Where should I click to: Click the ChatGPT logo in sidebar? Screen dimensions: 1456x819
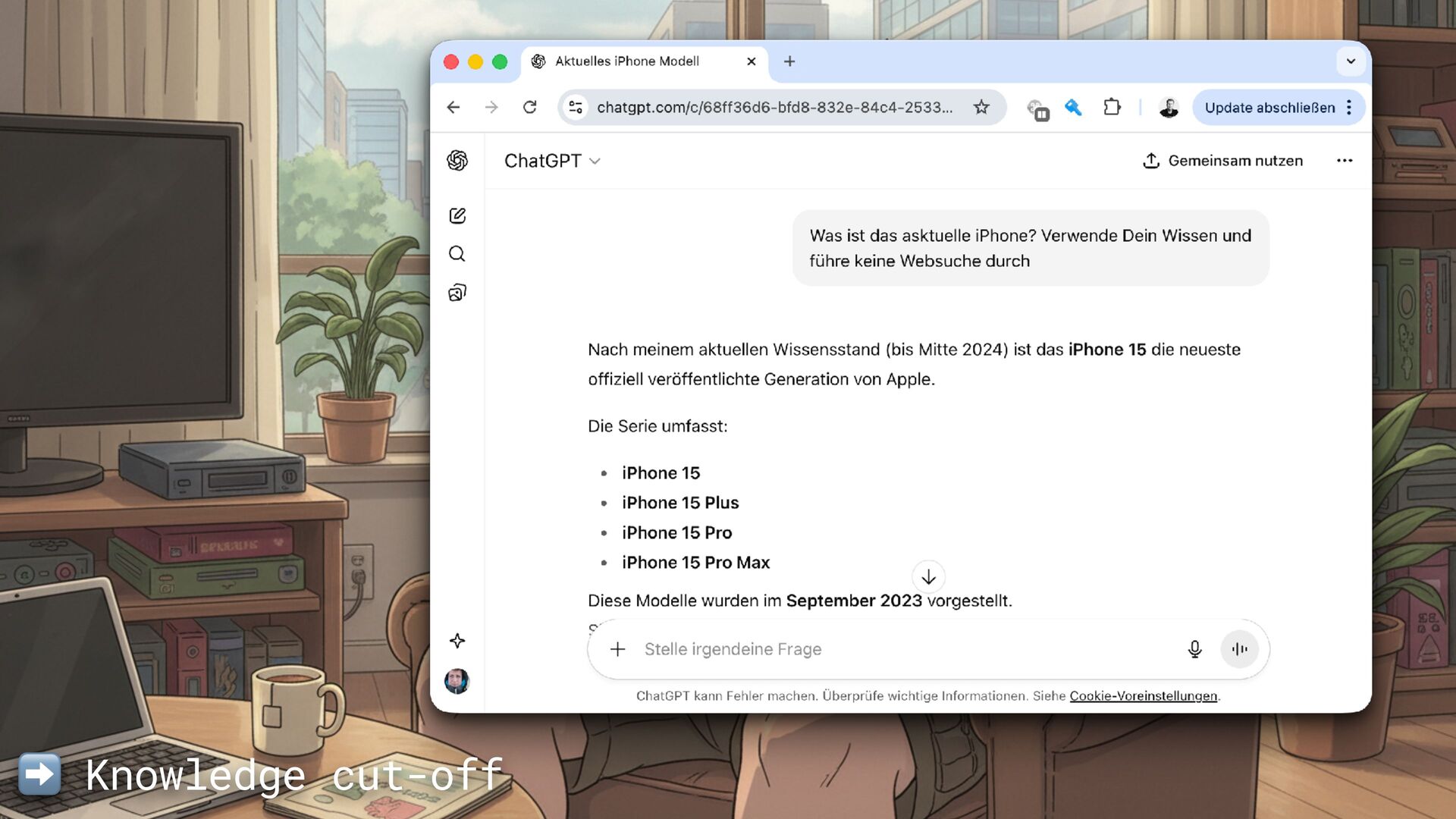click(457, 160)
